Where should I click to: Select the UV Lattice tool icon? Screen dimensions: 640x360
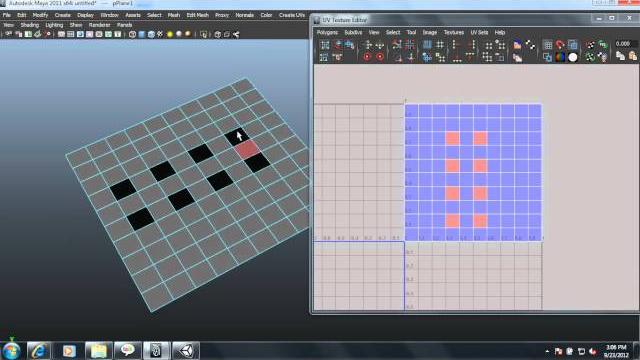tap(324, 45)
